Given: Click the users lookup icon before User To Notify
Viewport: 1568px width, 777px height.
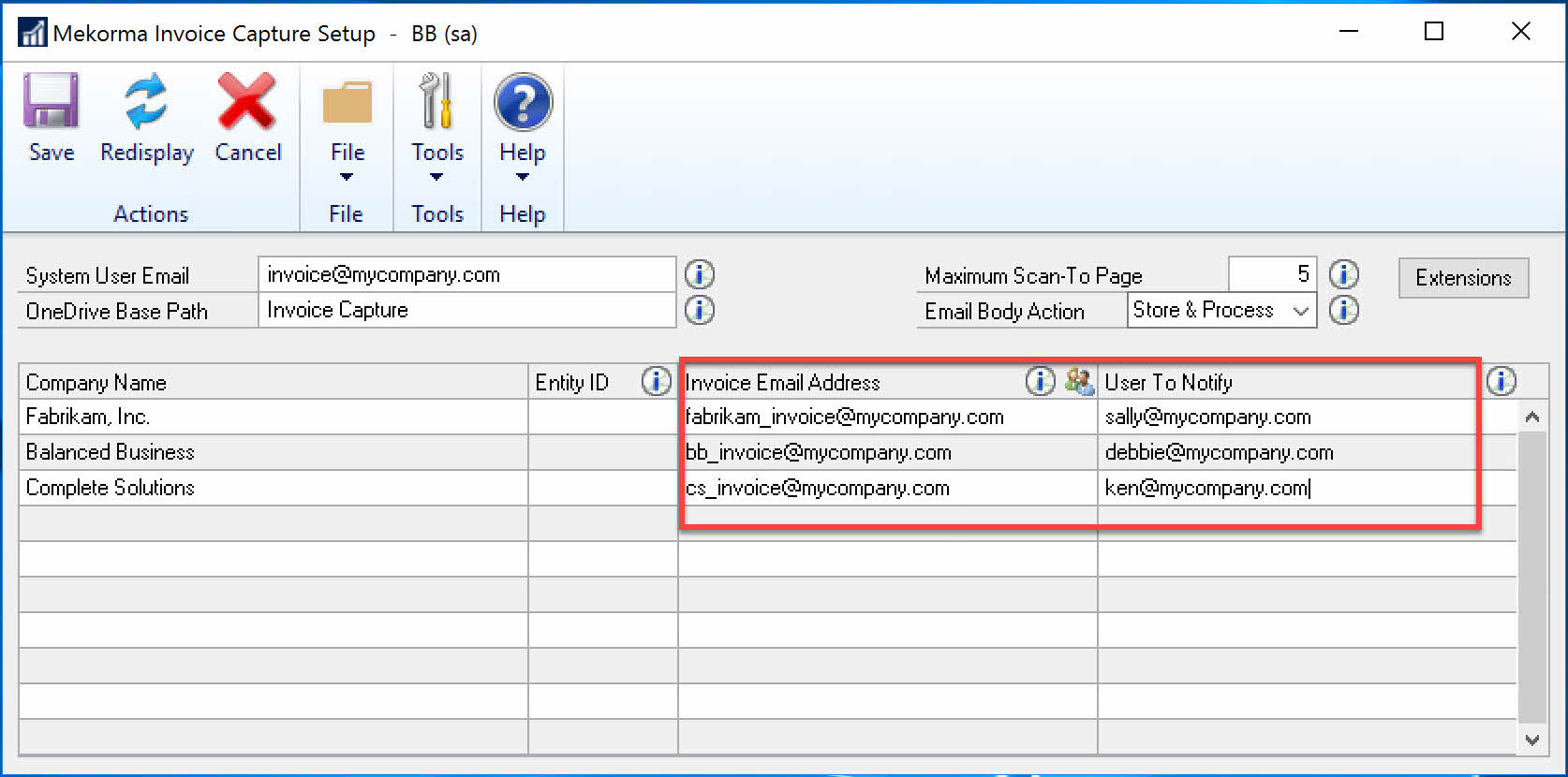Looking at the screenshot, I should 1079,381.
